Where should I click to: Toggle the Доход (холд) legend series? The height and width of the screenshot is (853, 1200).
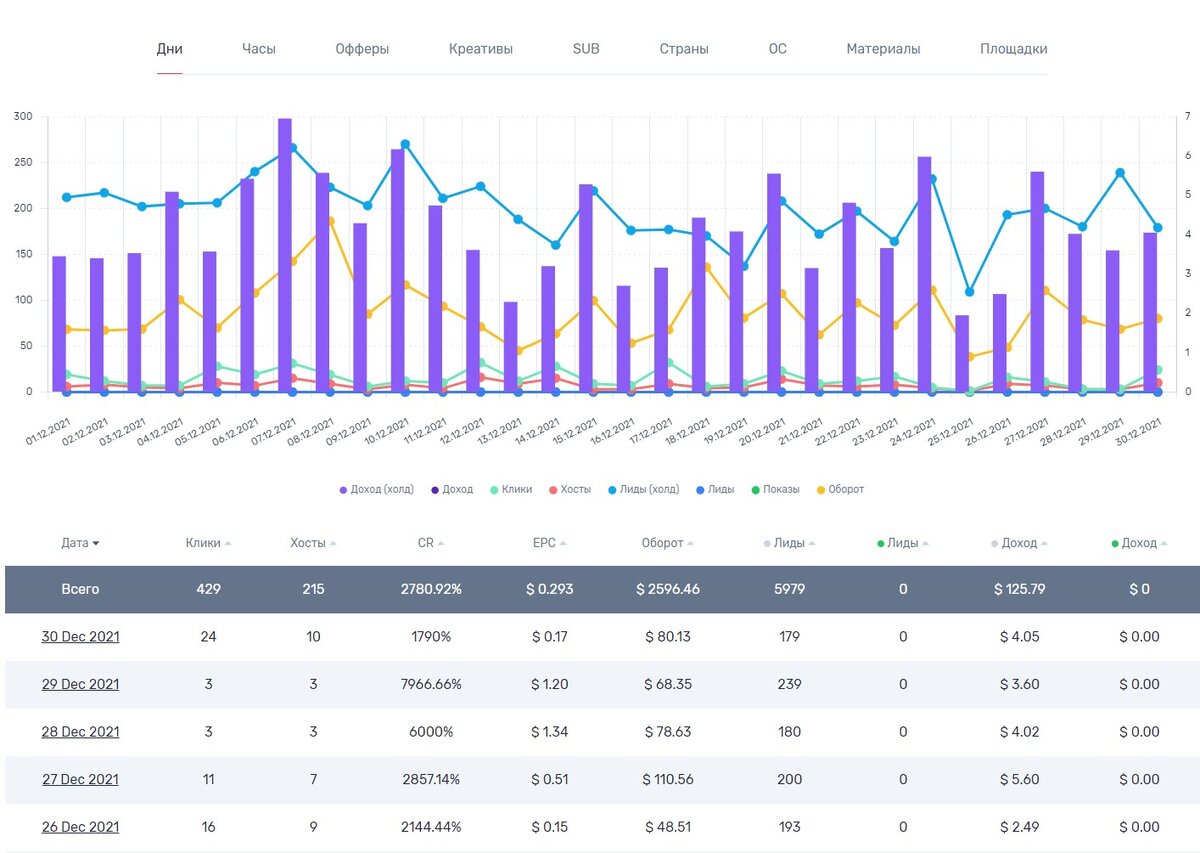click(x=378, y=490)
